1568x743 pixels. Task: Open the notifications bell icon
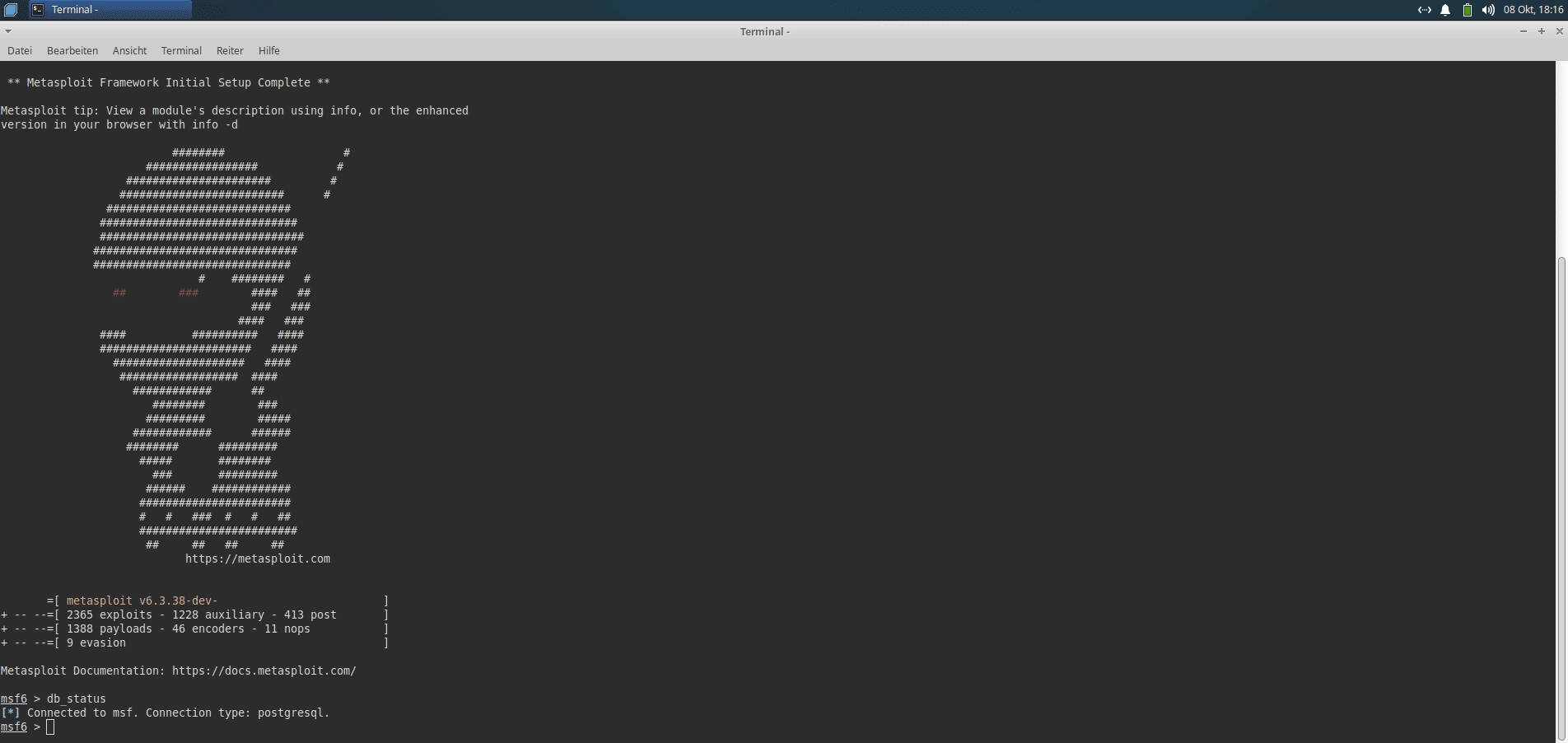click(x=1445, y=10)
